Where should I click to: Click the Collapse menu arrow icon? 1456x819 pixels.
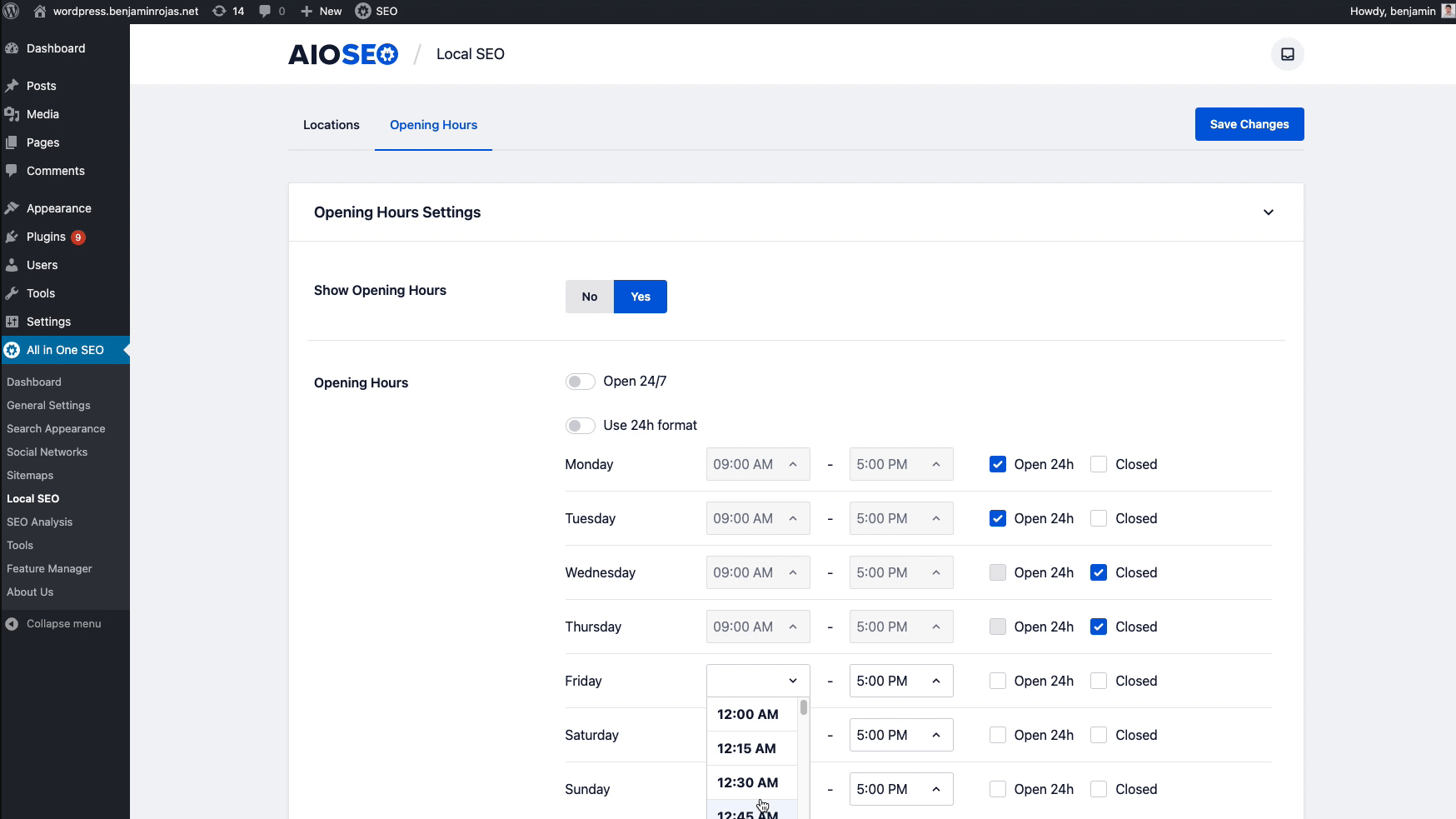pos(12,623)
